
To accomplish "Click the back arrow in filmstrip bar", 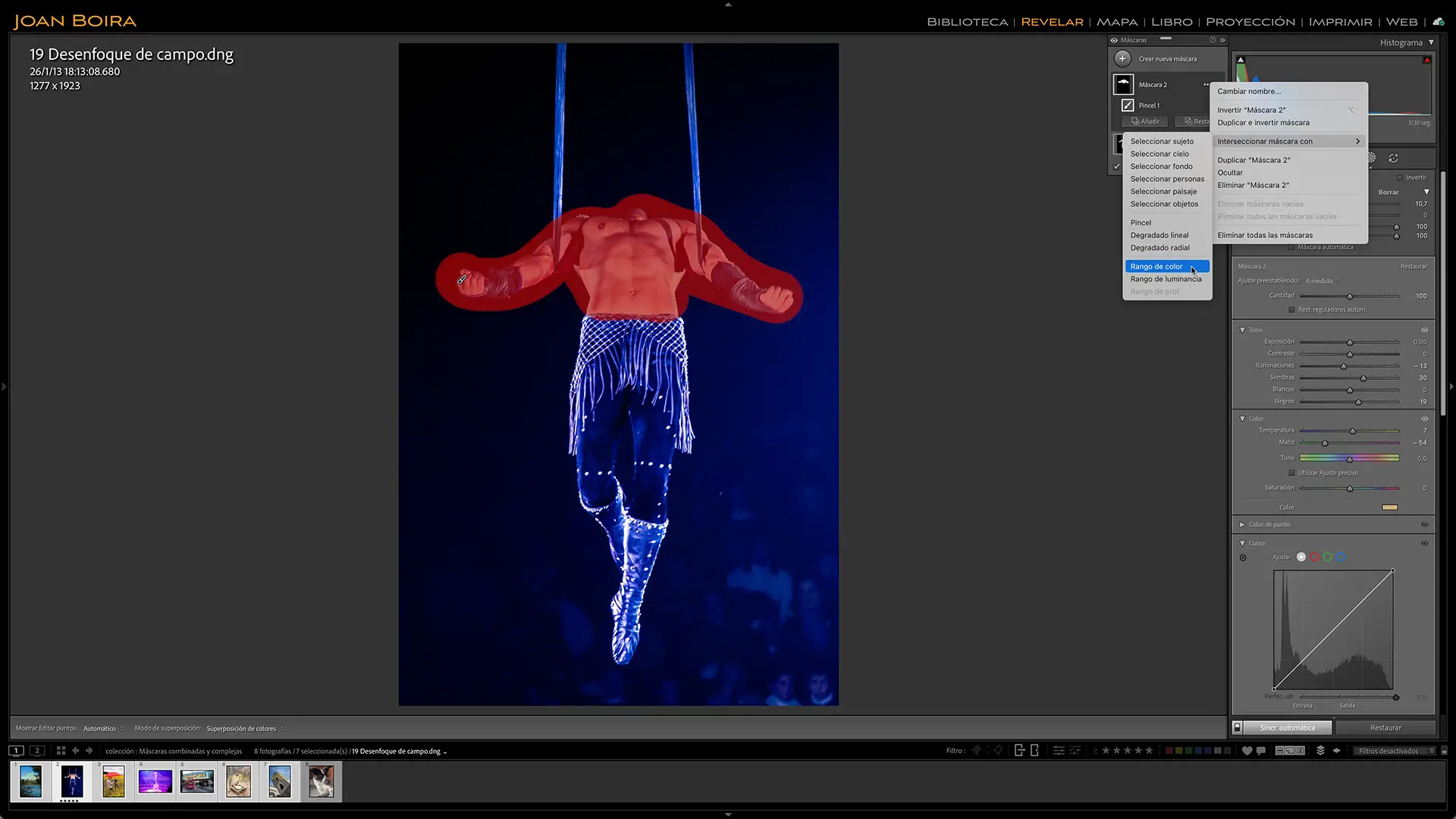I will pos(75,751).
